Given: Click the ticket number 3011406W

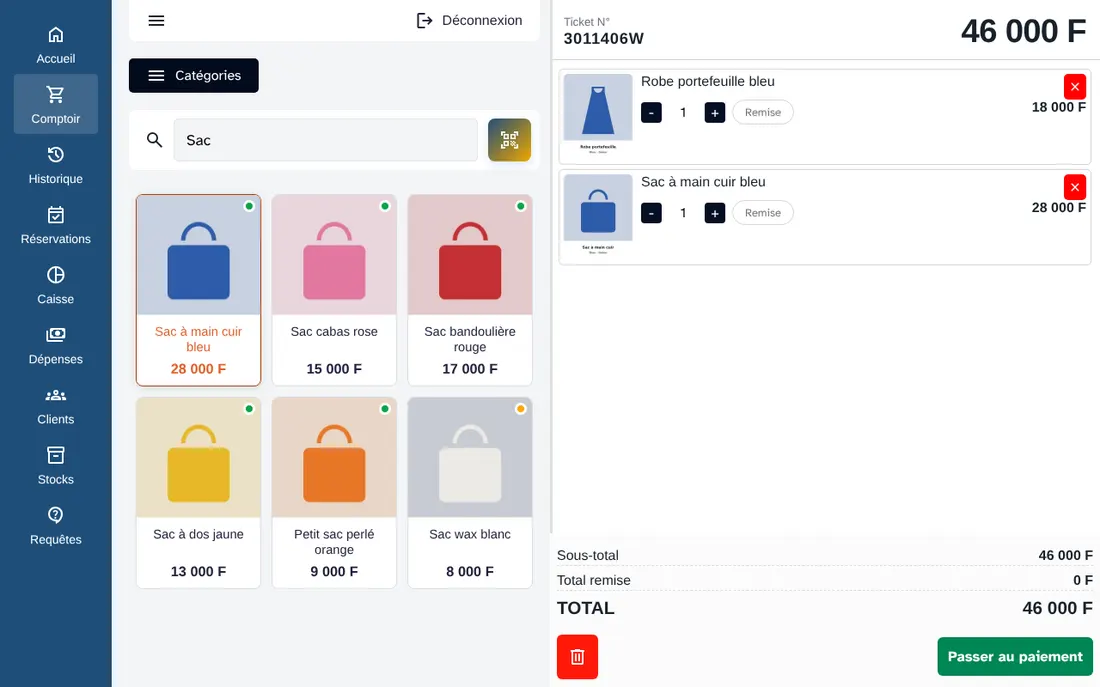Looking at the screenshot, I should tap(603, 39).
